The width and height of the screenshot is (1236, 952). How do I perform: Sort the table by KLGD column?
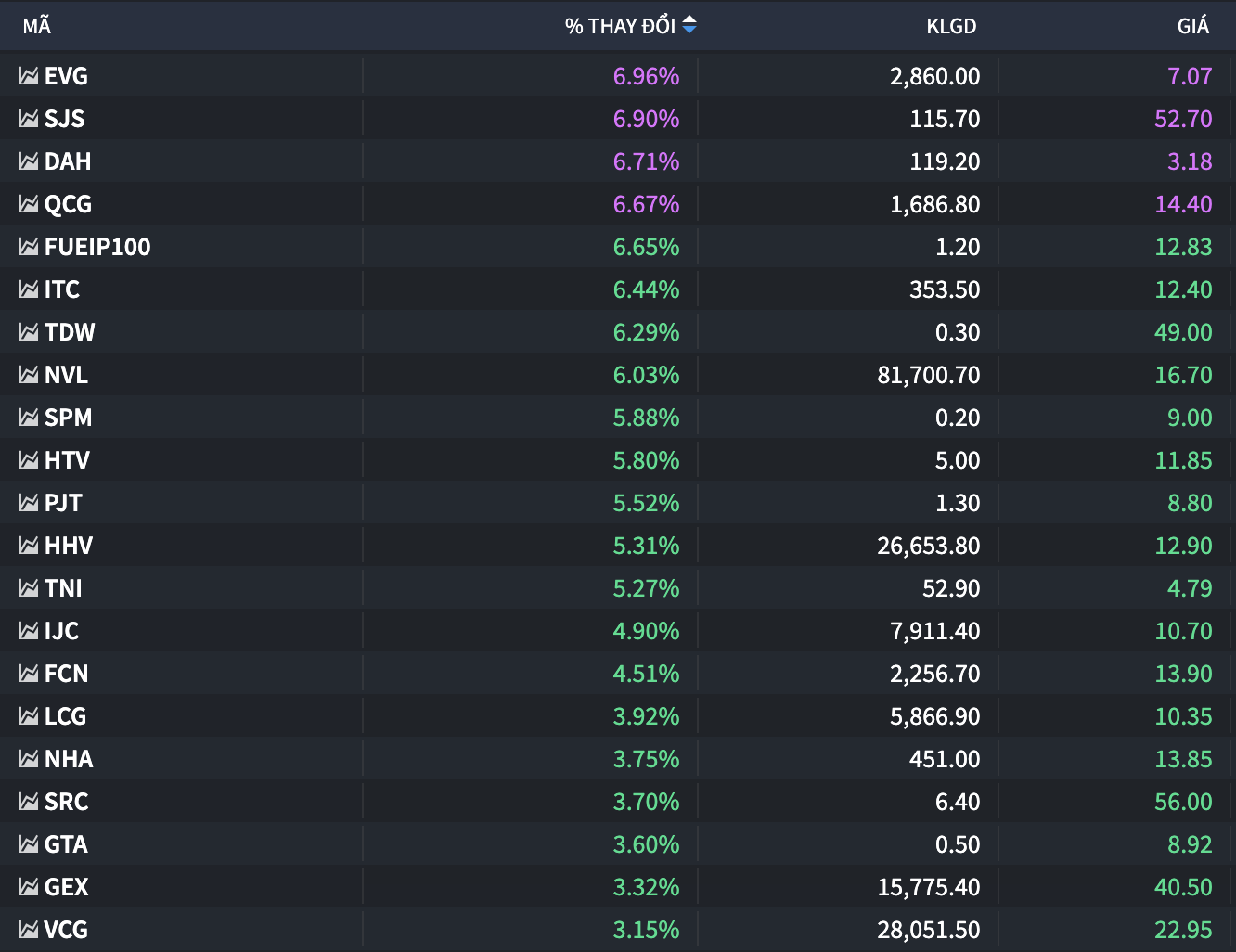[951, 26]
